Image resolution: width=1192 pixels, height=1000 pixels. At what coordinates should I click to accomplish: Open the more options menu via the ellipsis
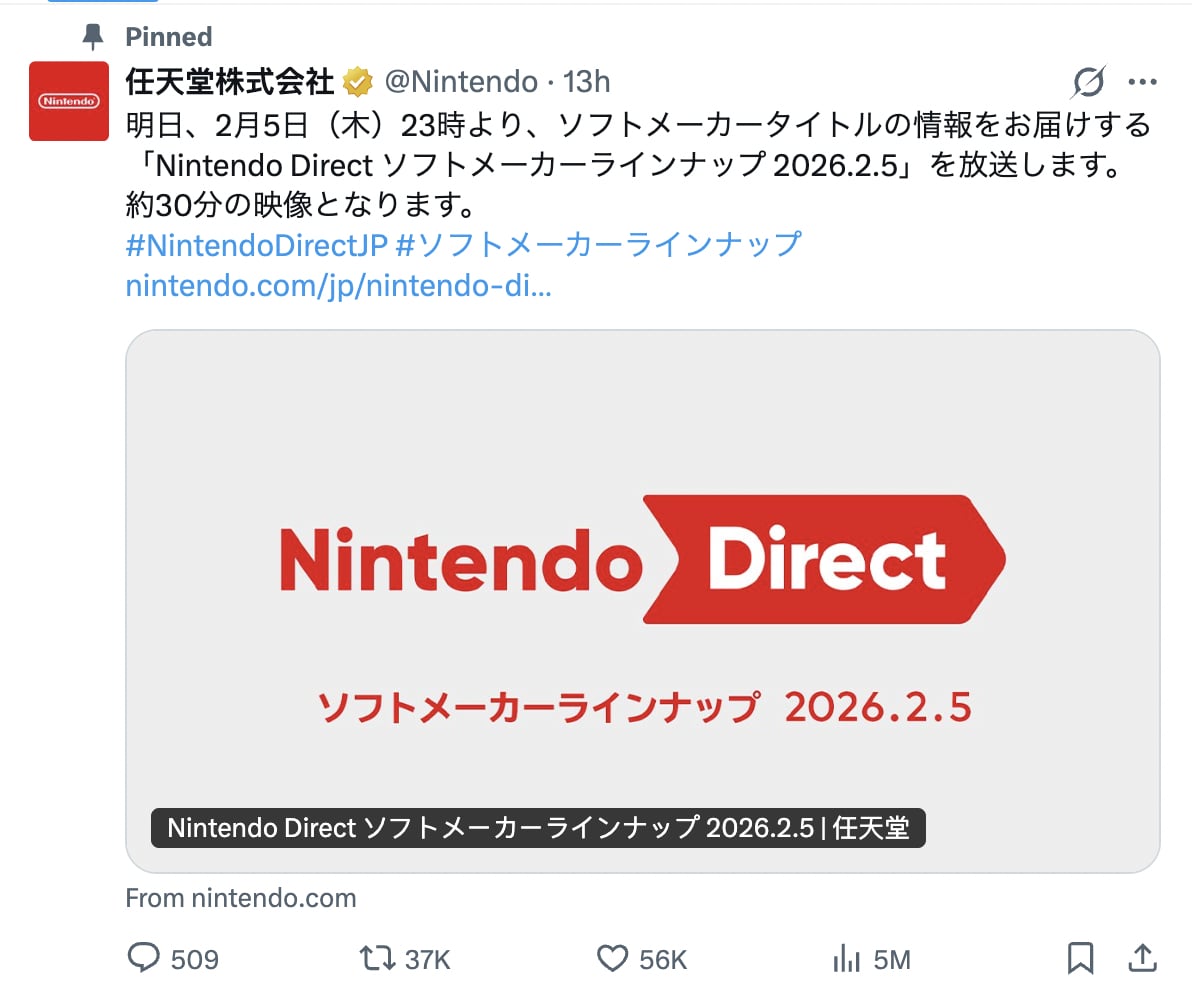(x=1142, y=81)
